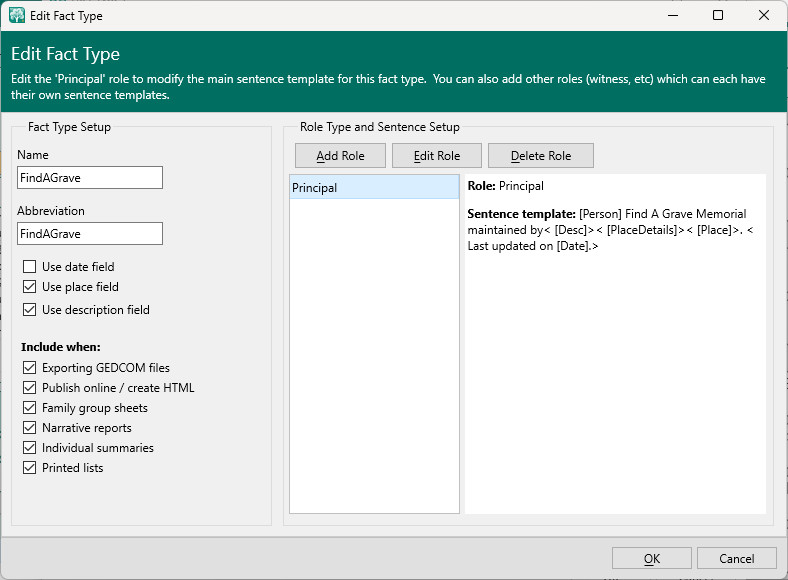Toggle Family group sheets checkbox
788x580 pixels.
(x=29, y=408)
